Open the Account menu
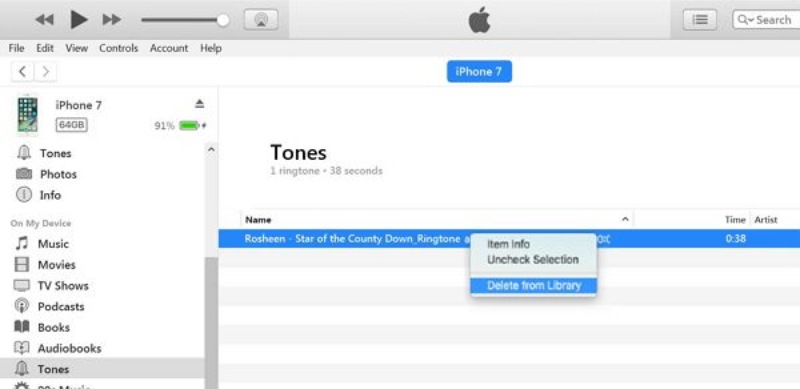800x389 pixels. (x=169, y=48)
